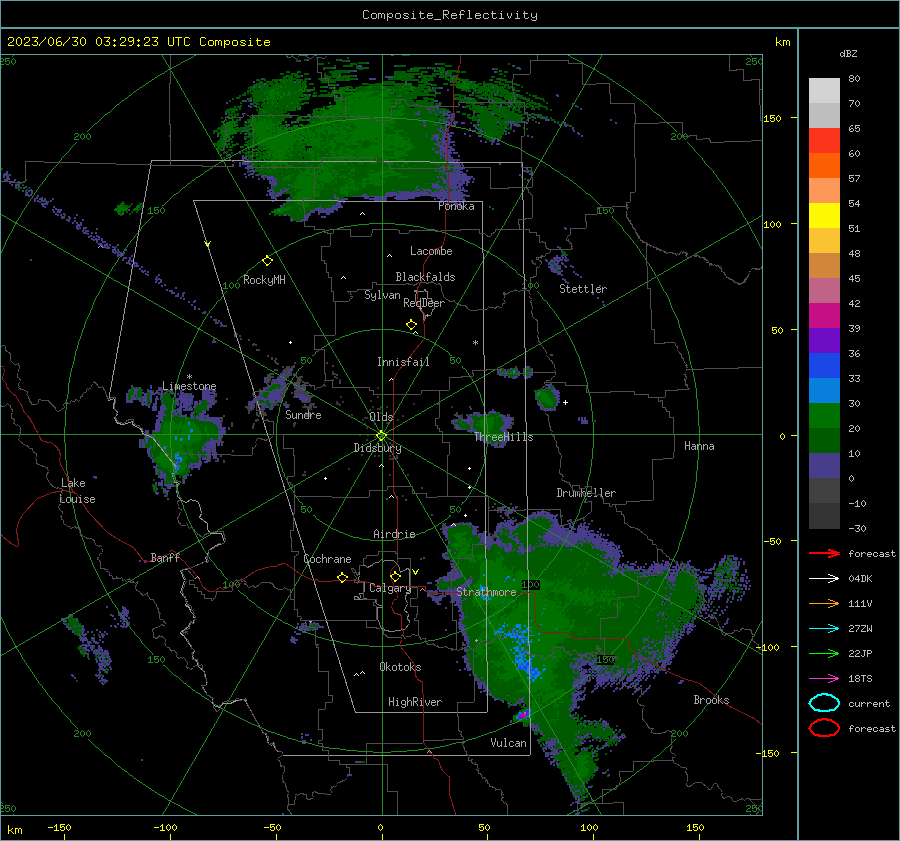Image resolution: width=900 pixels, height=841 pixels.
Task: Click the Calgary city label
Action: click(390, 588)
